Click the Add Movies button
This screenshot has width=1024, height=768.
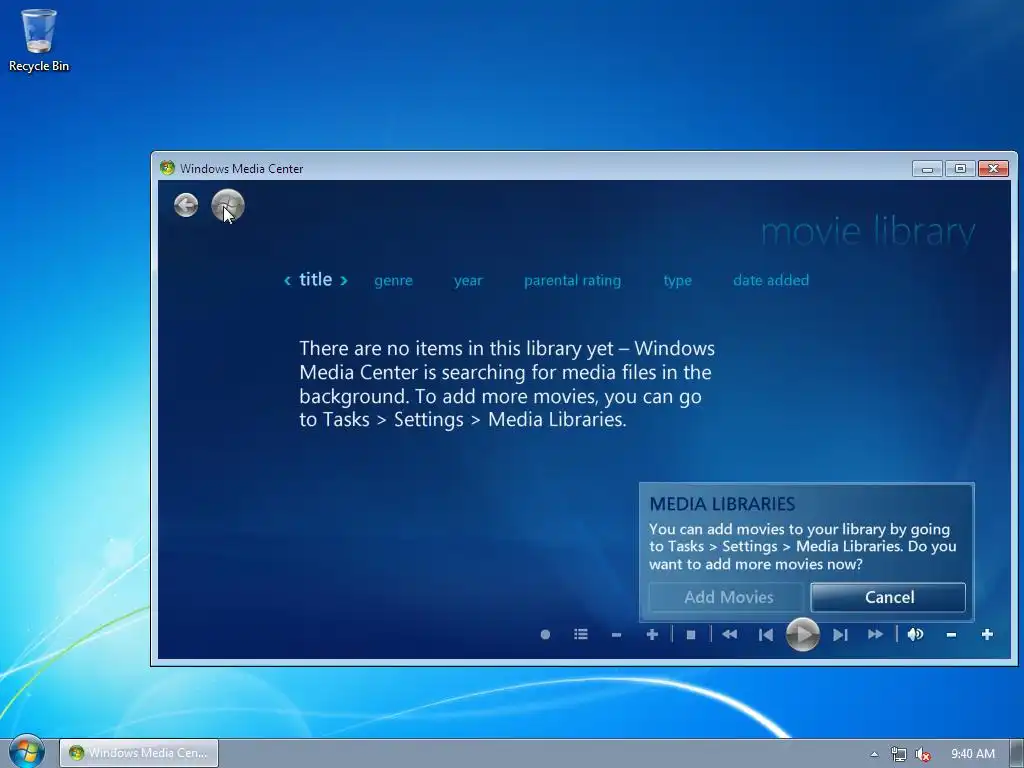tap(727, 597)
